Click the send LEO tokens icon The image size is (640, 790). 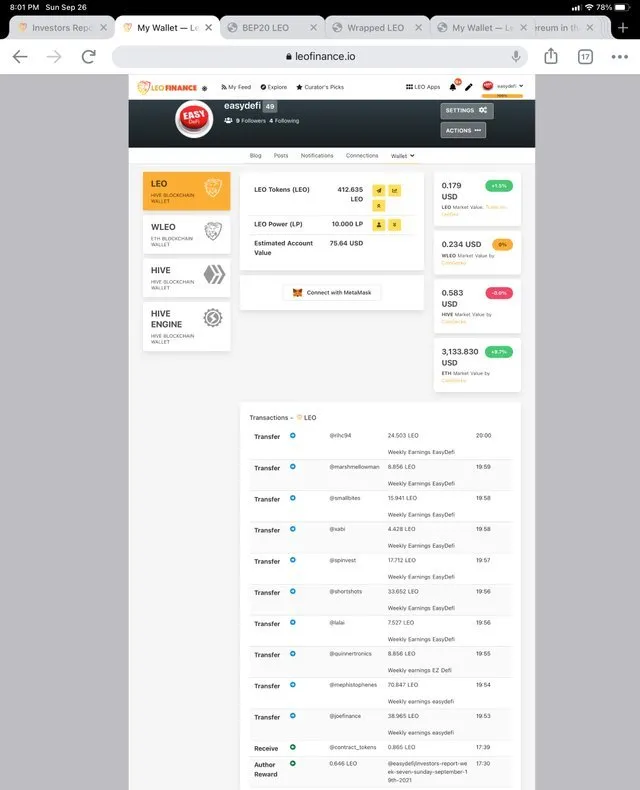[x=378, y=190]
